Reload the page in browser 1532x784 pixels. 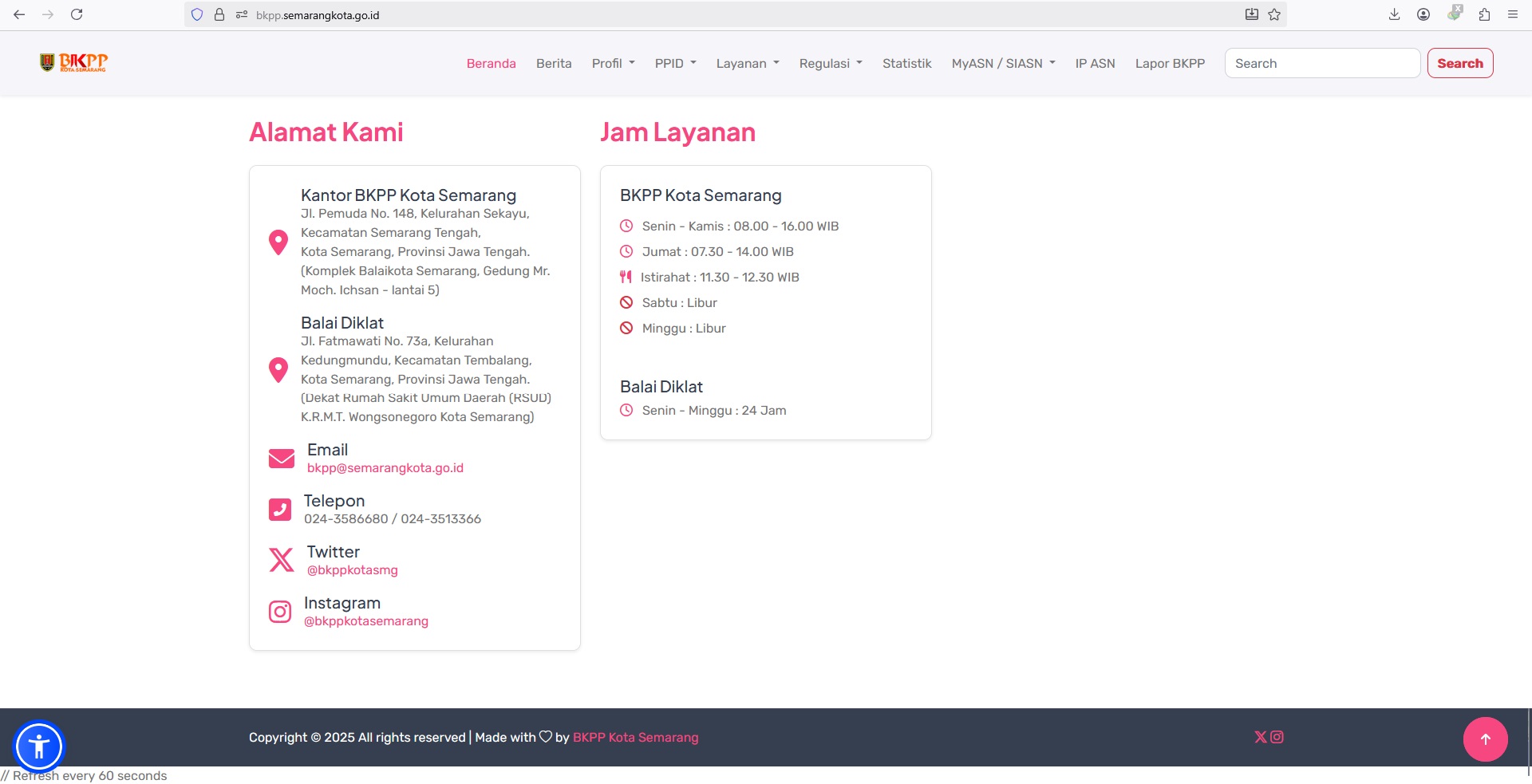[x=77, y=14]
